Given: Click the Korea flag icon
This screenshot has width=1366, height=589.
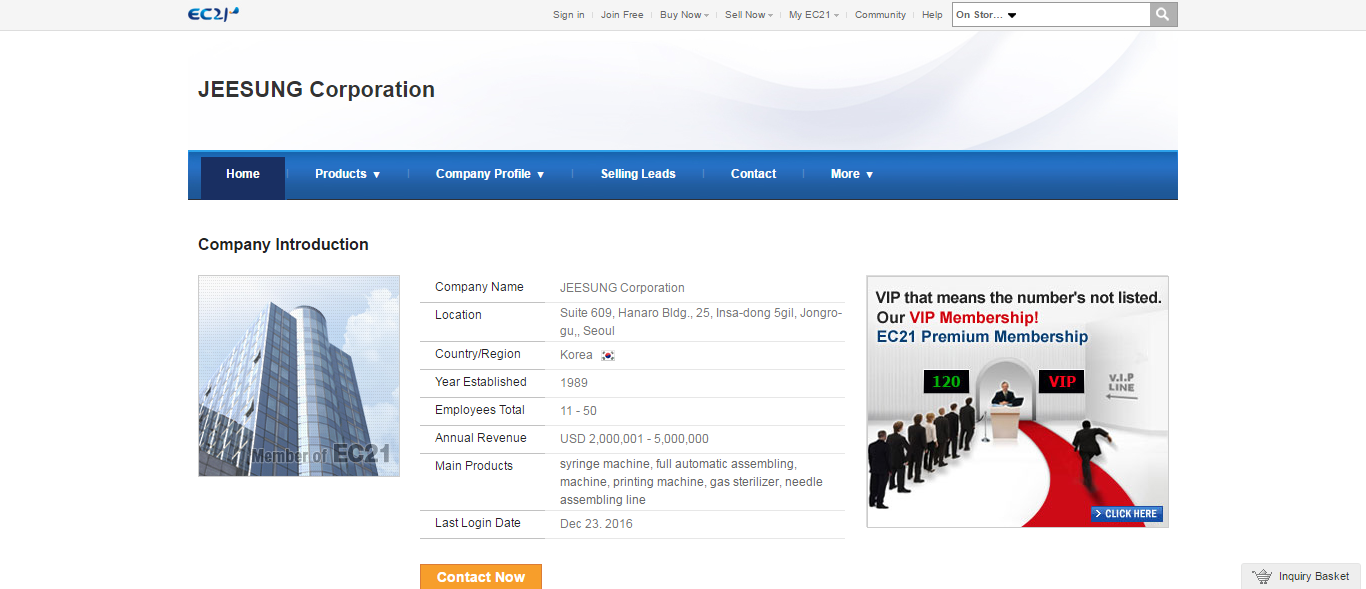Looking at the screenshot, I should (608, 356).
